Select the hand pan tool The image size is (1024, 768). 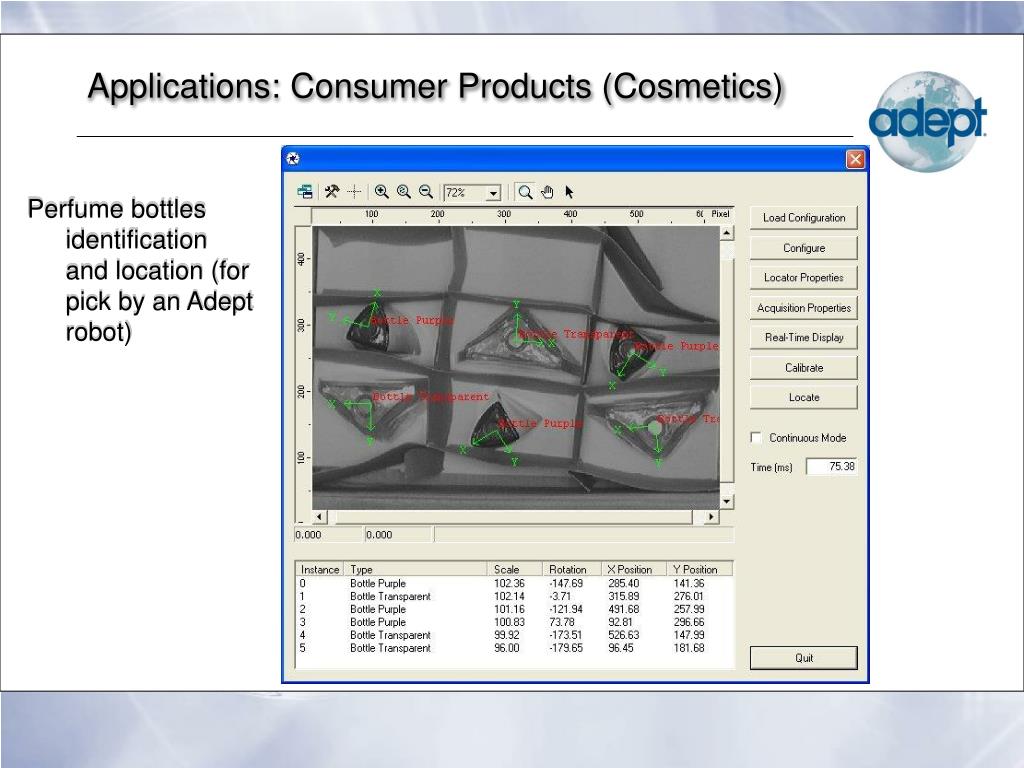click(547, 192)
